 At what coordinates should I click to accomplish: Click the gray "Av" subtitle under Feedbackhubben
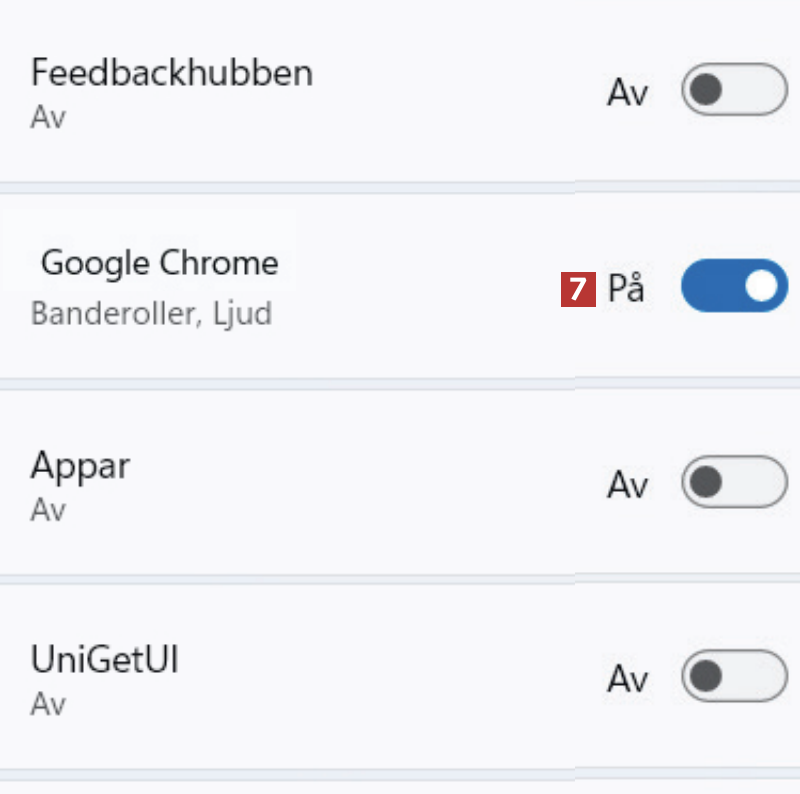pyautogui.click(x=47, y=117)
